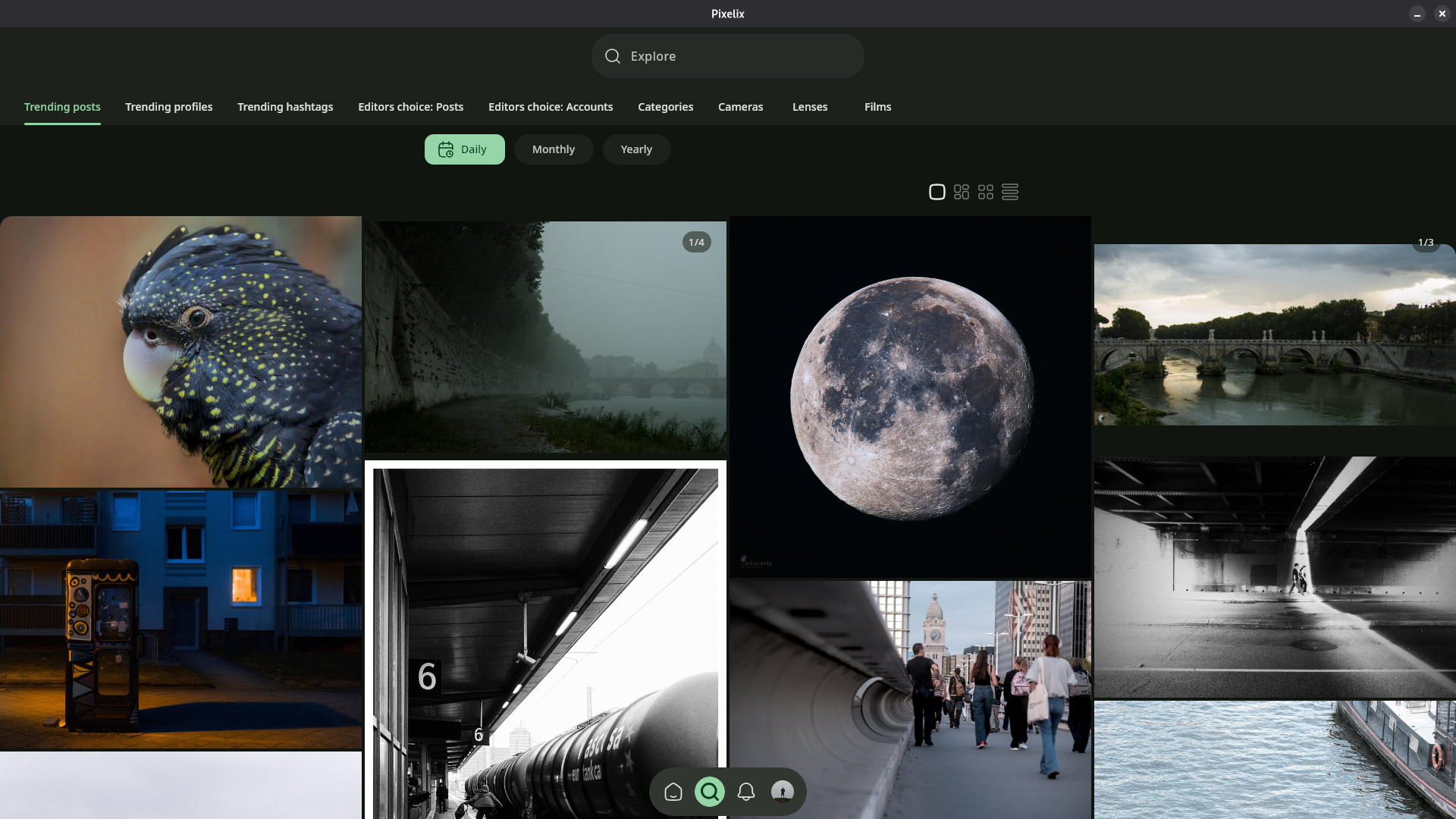Open the full moon photo
This screenshot has width=1456, height=819.
coord(910,397)
